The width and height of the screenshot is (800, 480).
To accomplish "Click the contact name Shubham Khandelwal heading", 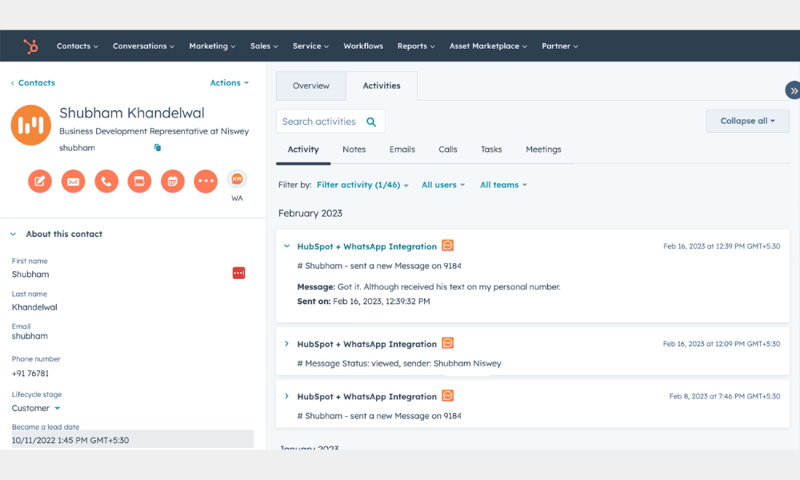I will (132, 113).
